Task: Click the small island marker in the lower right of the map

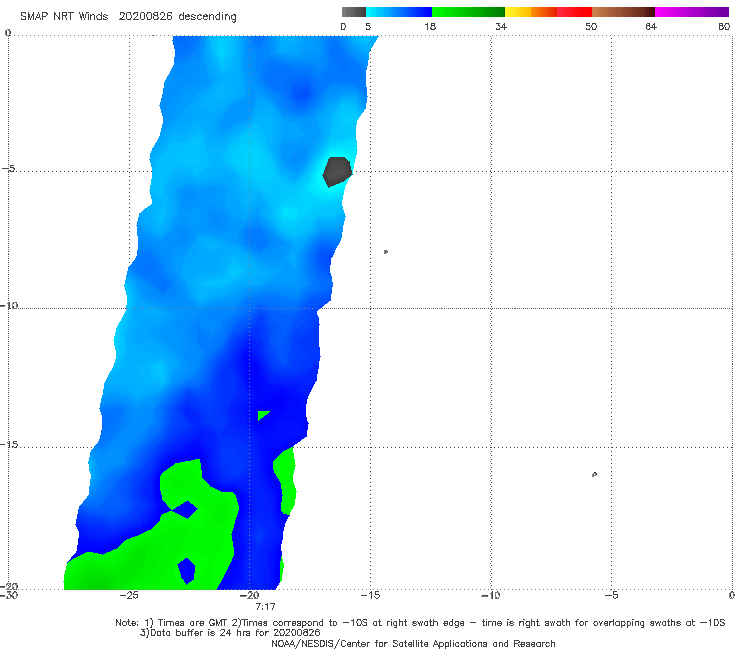Action: coord(594,474)
